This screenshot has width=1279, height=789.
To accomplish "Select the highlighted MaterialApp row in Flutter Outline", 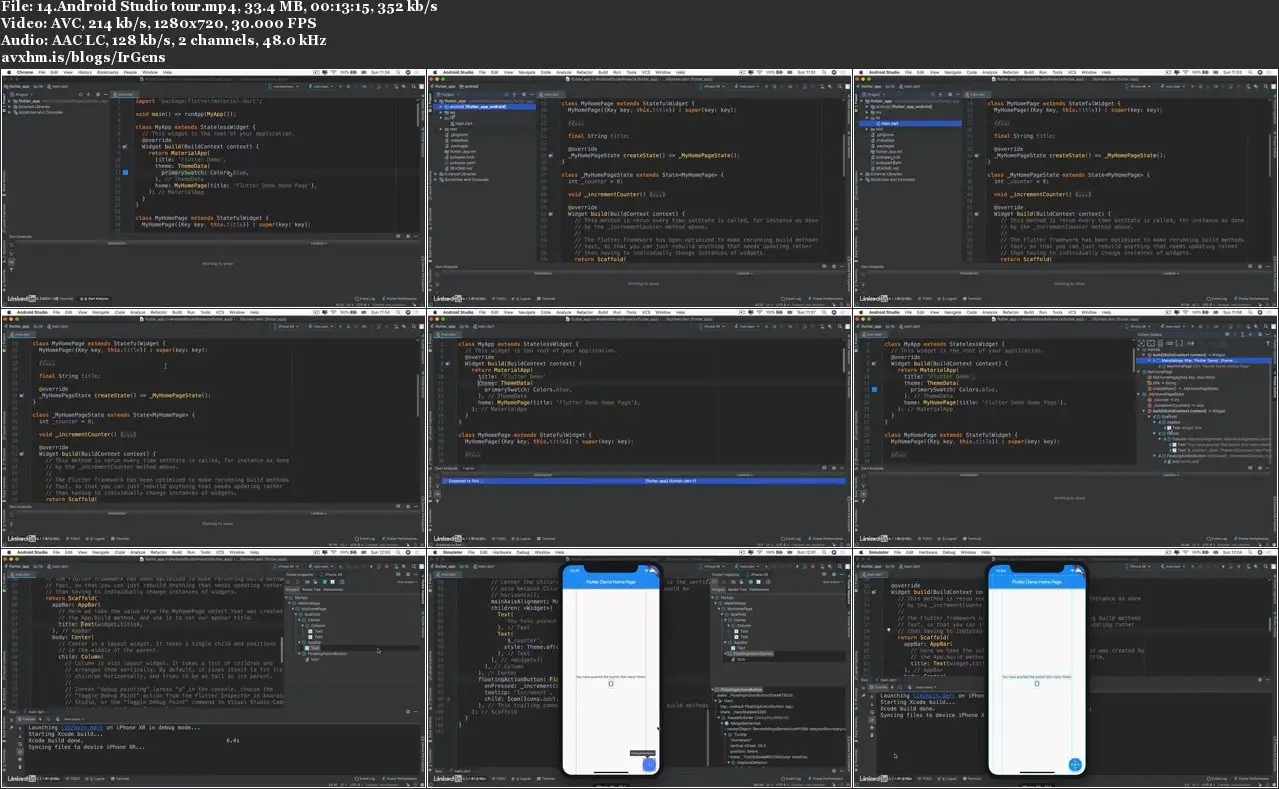I will (x=1206, y=360).
